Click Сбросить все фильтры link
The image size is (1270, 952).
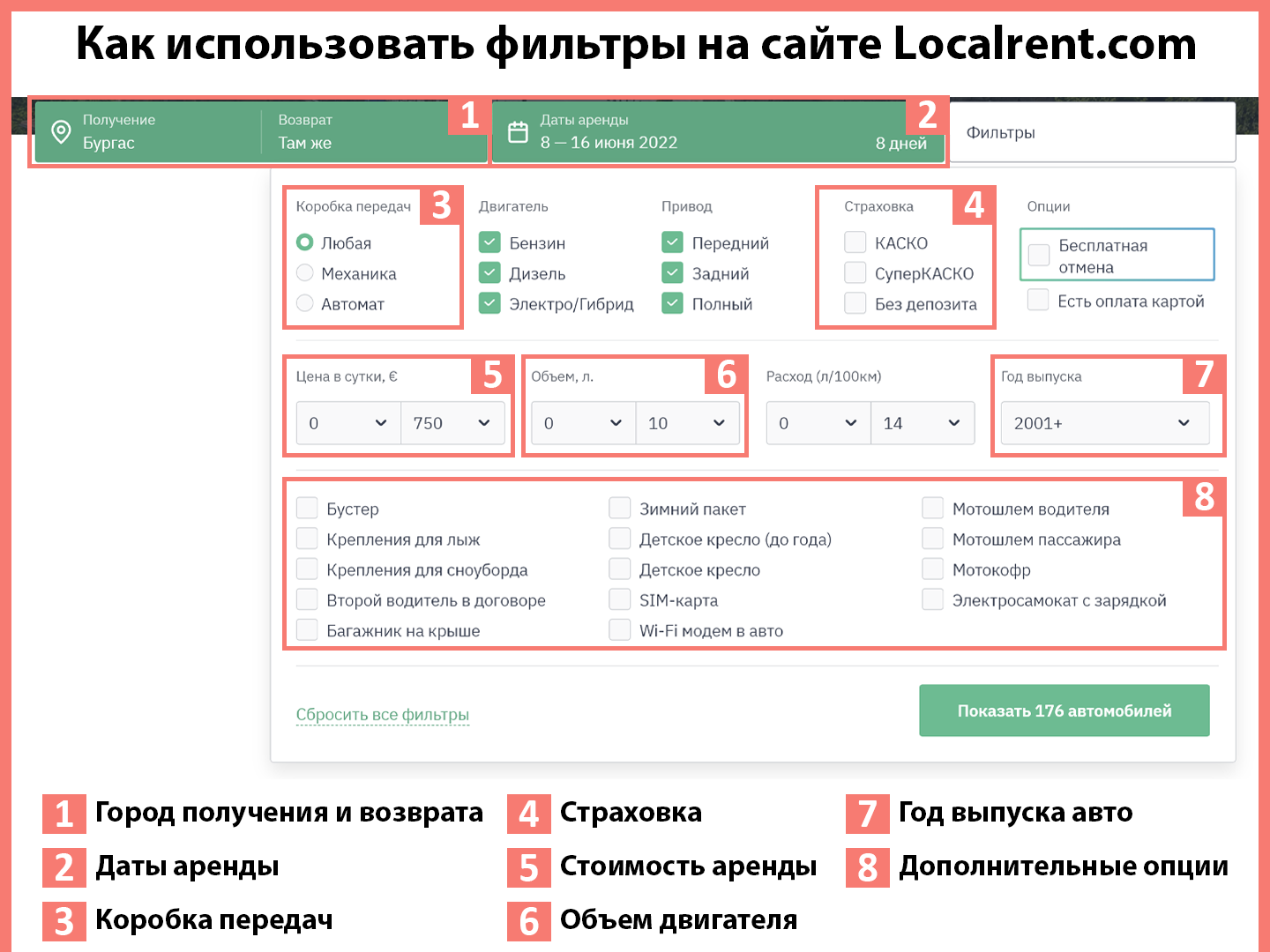383,715
